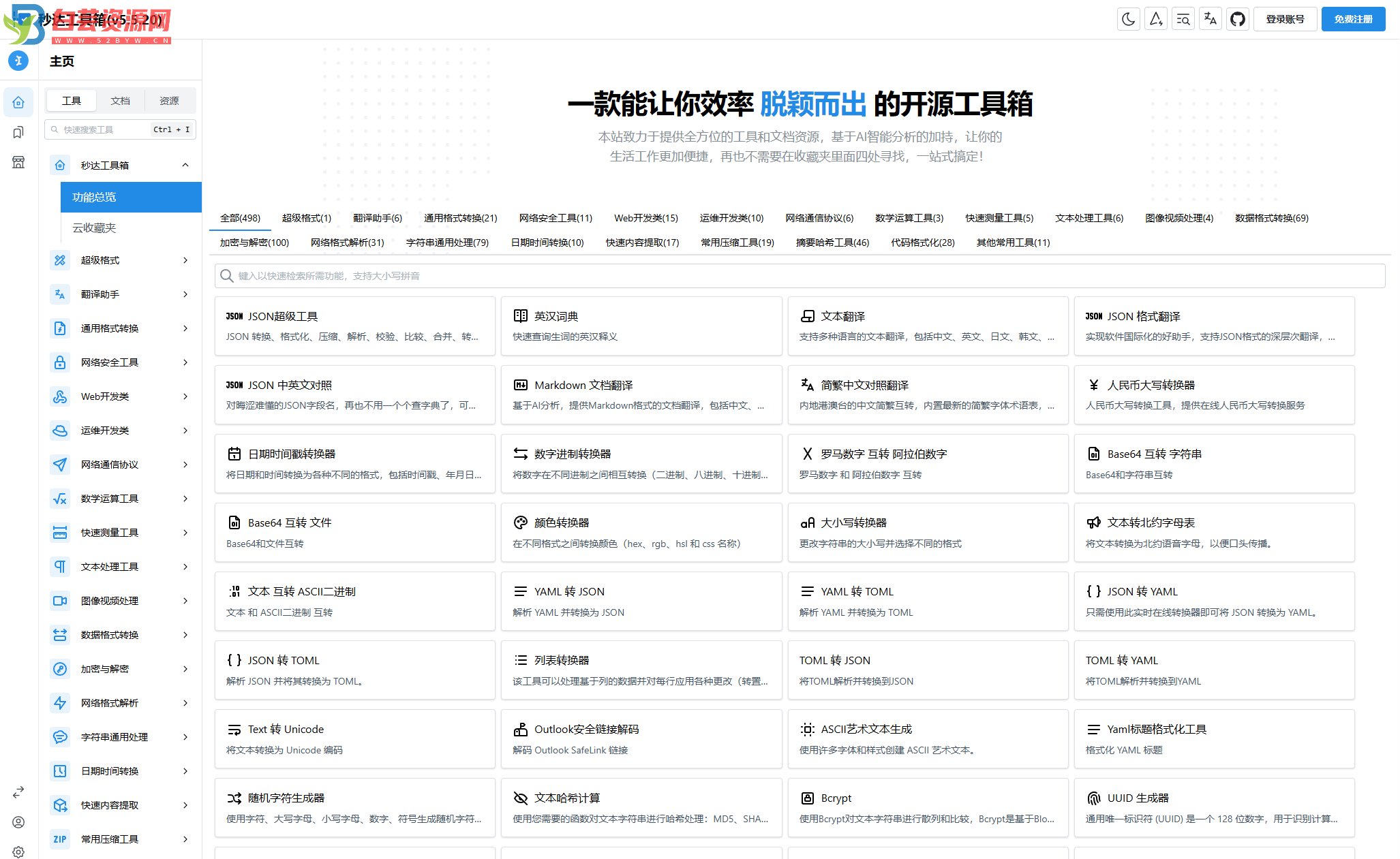Click the 网络格式解析 lightning icon in sidebar
Screen dimensions: 1400x859
click(60, 703)
